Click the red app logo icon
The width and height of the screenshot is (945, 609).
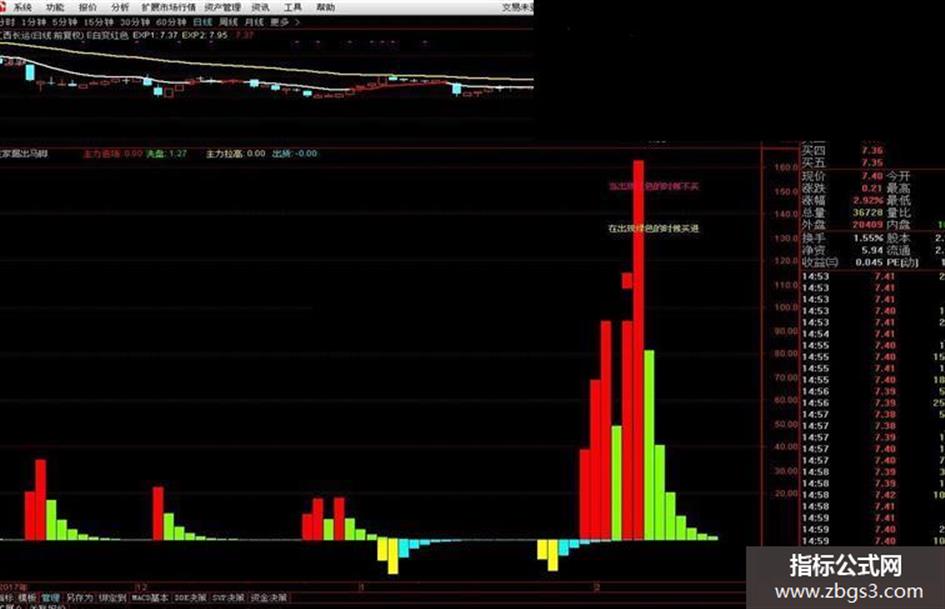[x=3, y=7]
